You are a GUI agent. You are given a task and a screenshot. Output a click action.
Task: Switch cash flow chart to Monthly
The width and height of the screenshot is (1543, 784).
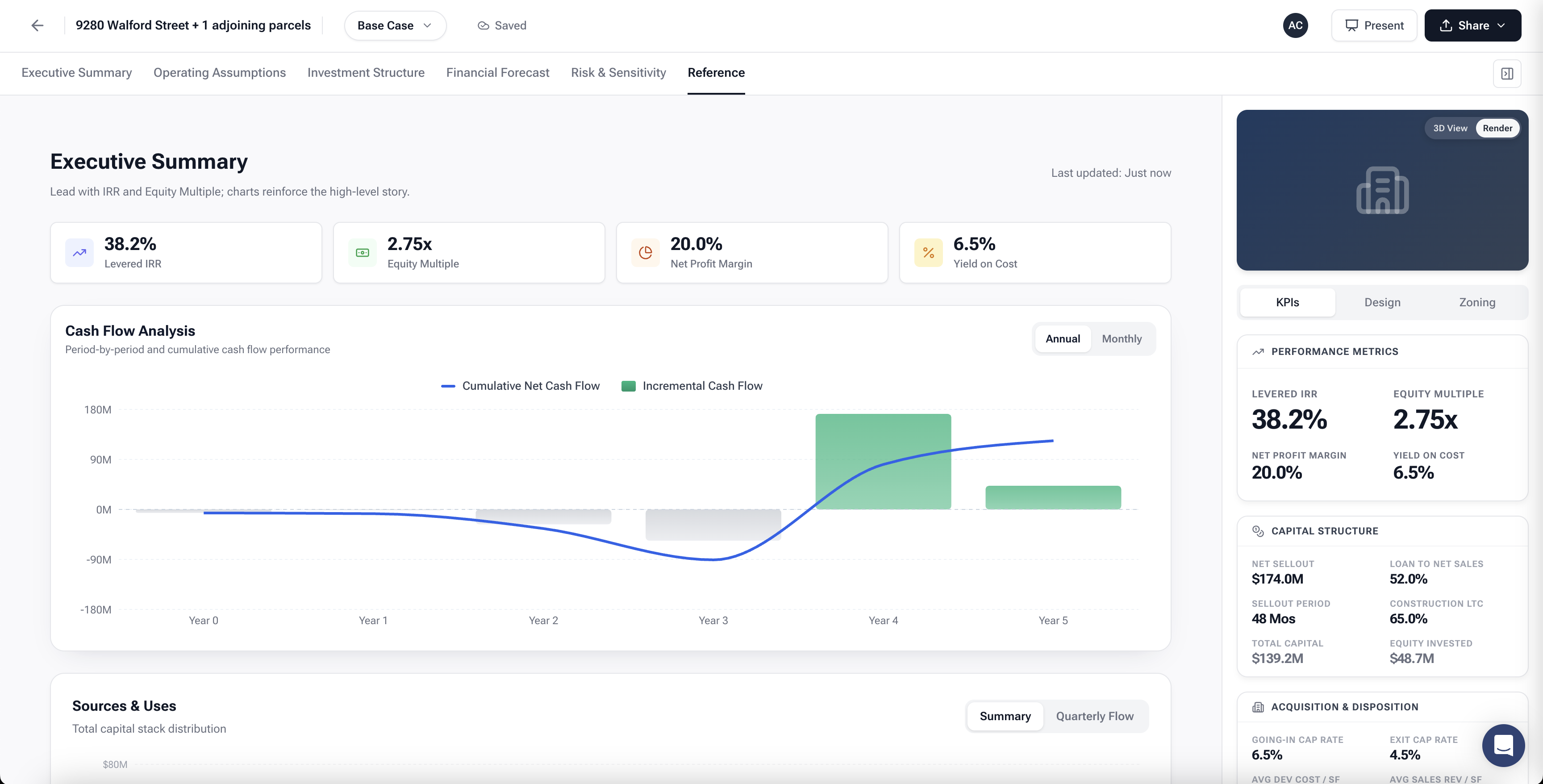(x=1122, y=338)
